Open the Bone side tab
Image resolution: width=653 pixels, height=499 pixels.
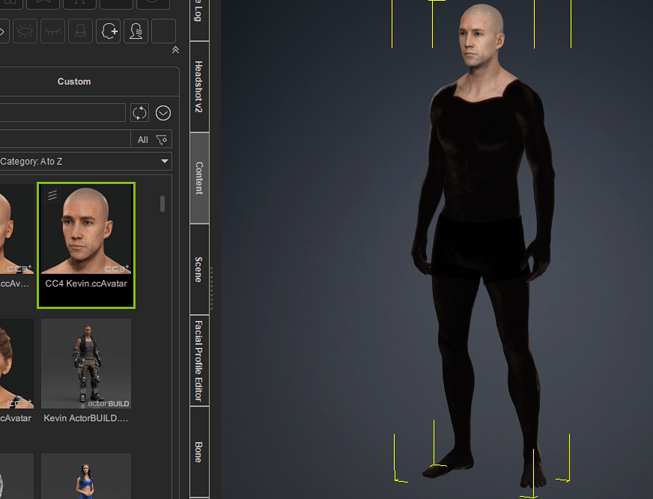[x=198, y=450]
